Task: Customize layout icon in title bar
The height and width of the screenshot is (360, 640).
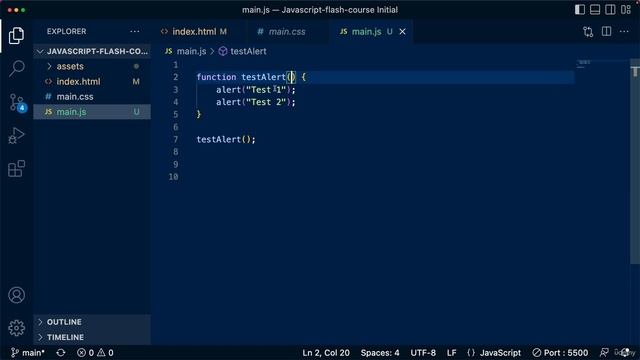Action: [x=626, y=9]
